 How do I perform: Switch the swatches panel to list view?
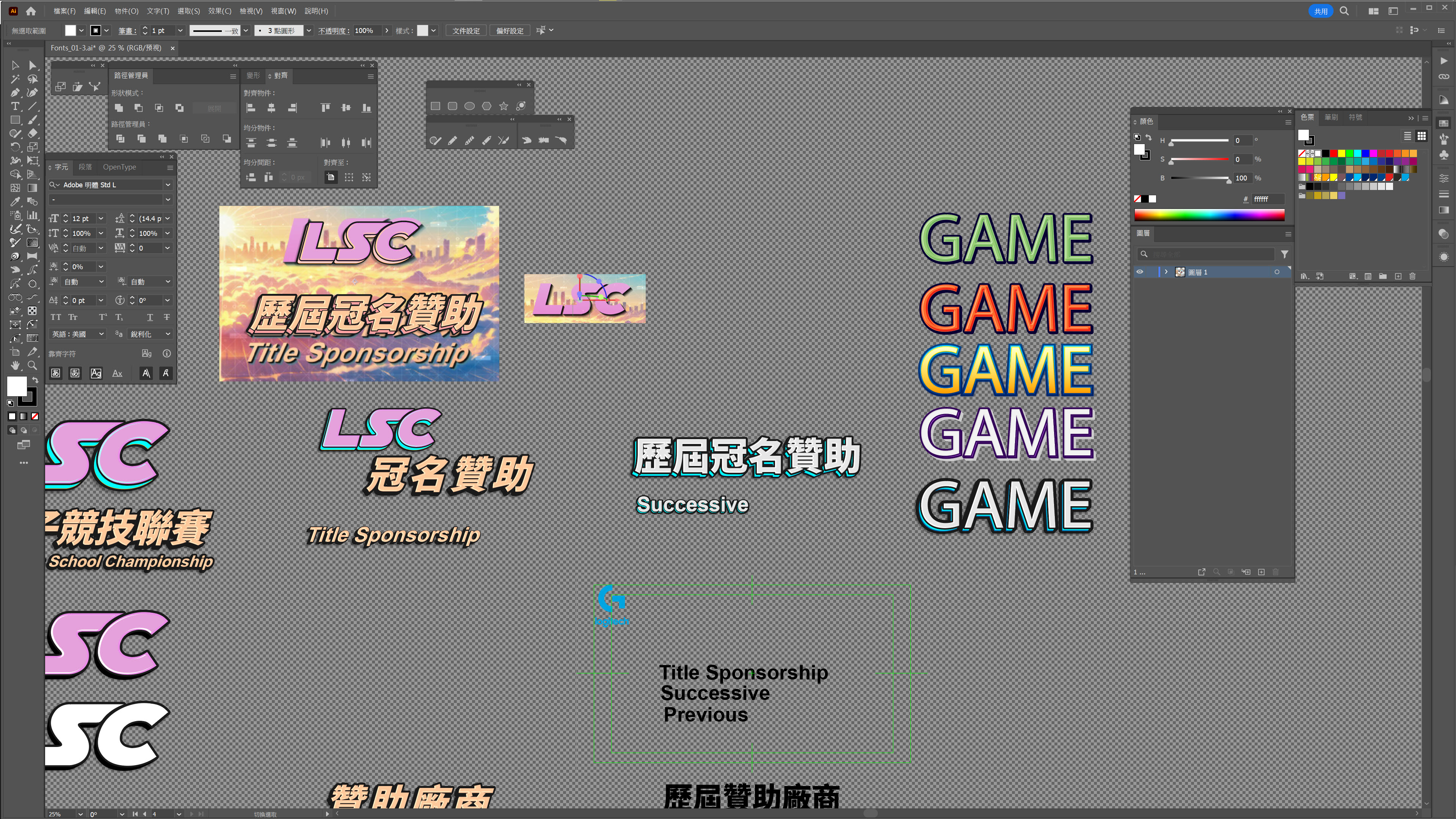pos(1407,136)
